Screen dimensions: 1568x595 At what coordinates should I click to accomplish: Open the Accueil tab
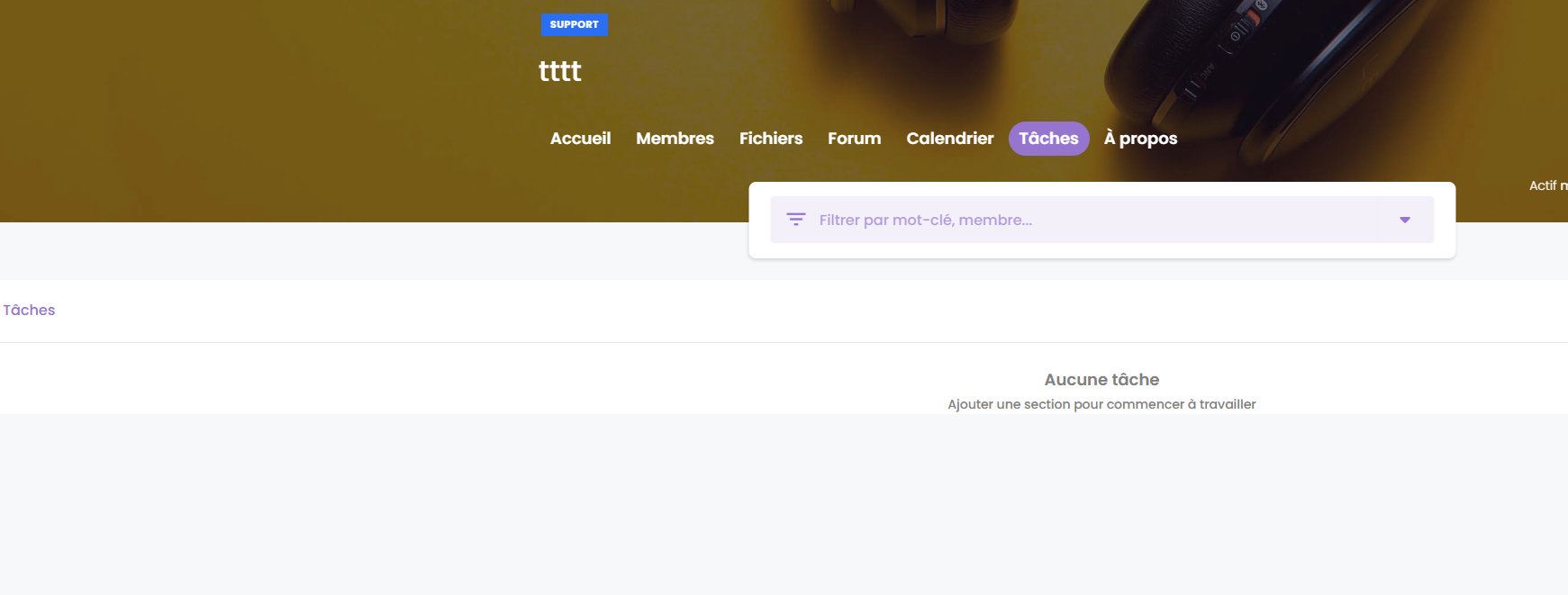(580, 139)
